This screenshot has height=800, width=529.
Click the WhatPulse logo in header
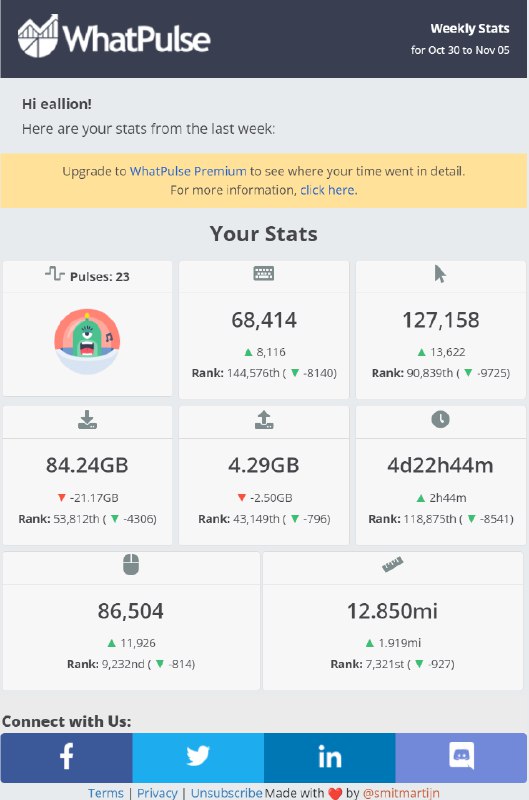point(114,36)
